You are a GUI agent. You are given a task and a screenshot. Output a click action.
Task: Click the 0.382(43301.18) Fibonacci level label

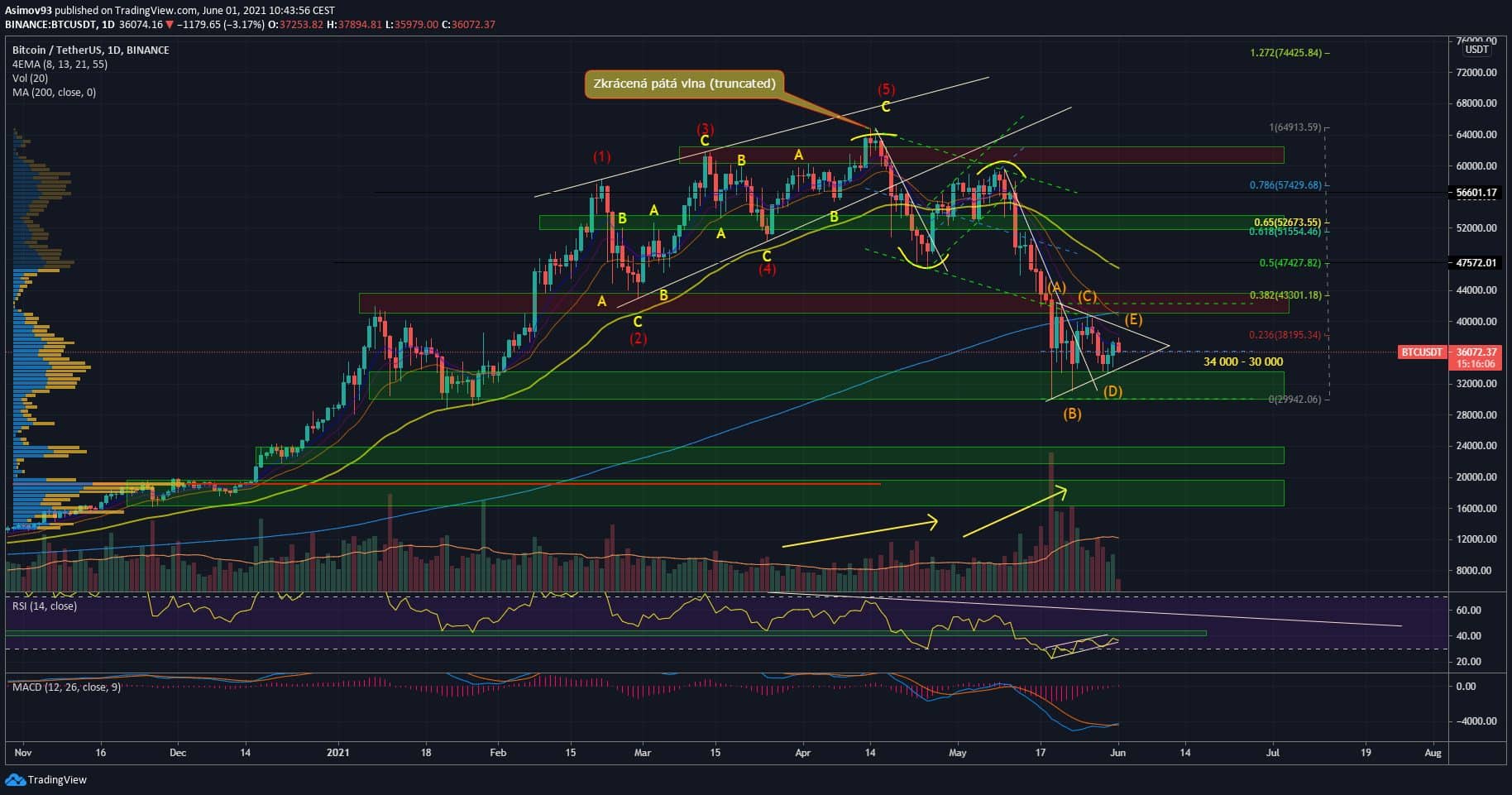click(x=1284, y=295)
